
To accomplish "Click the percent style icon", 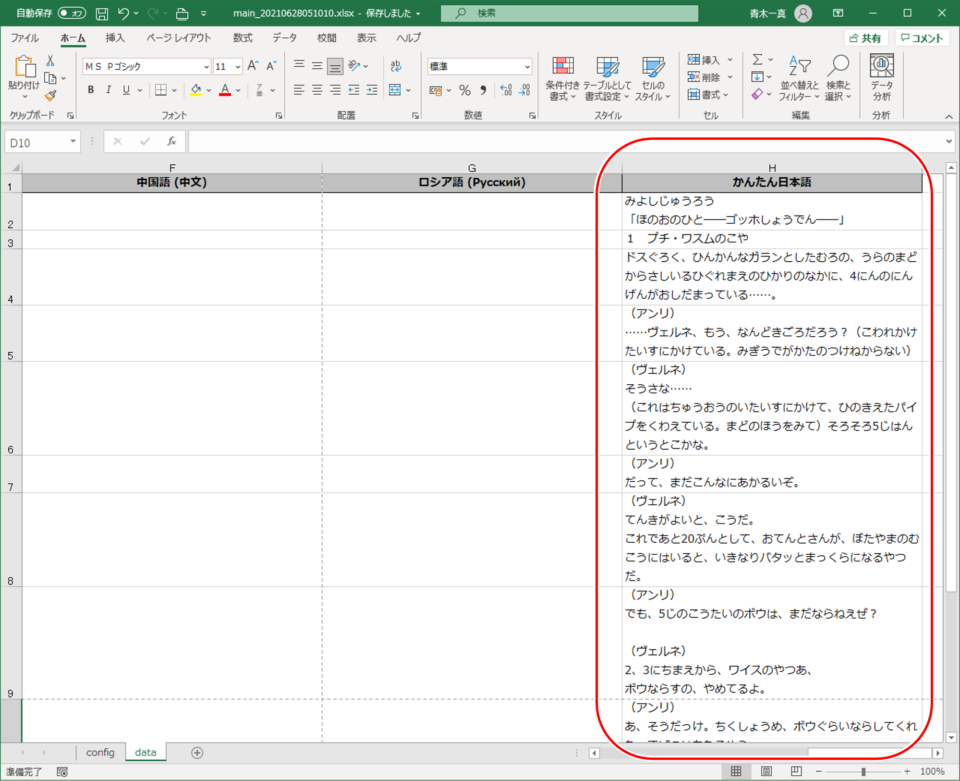I will (465, 90).
